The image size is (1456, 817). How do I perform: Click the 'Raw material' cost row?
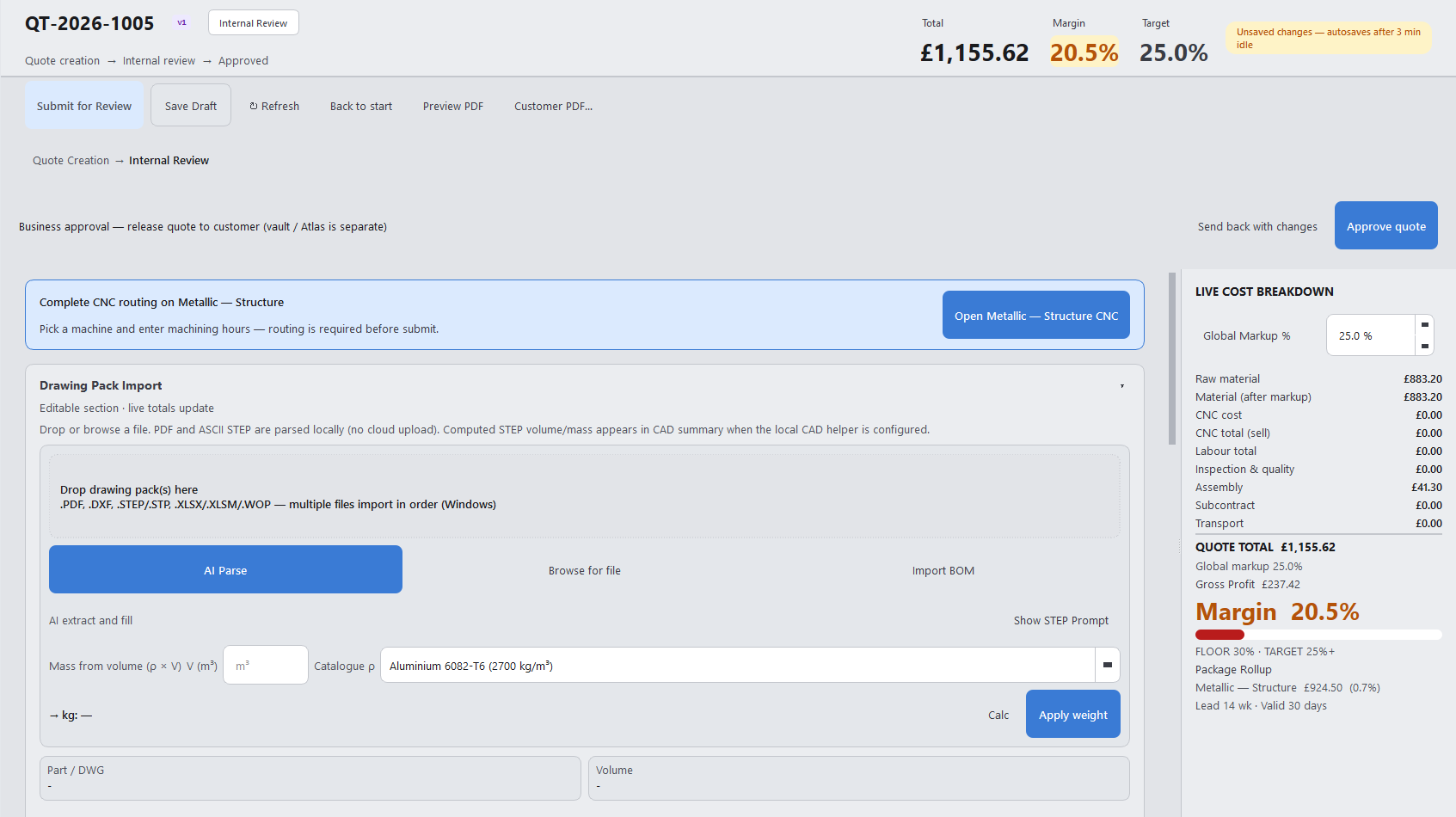1318,378
